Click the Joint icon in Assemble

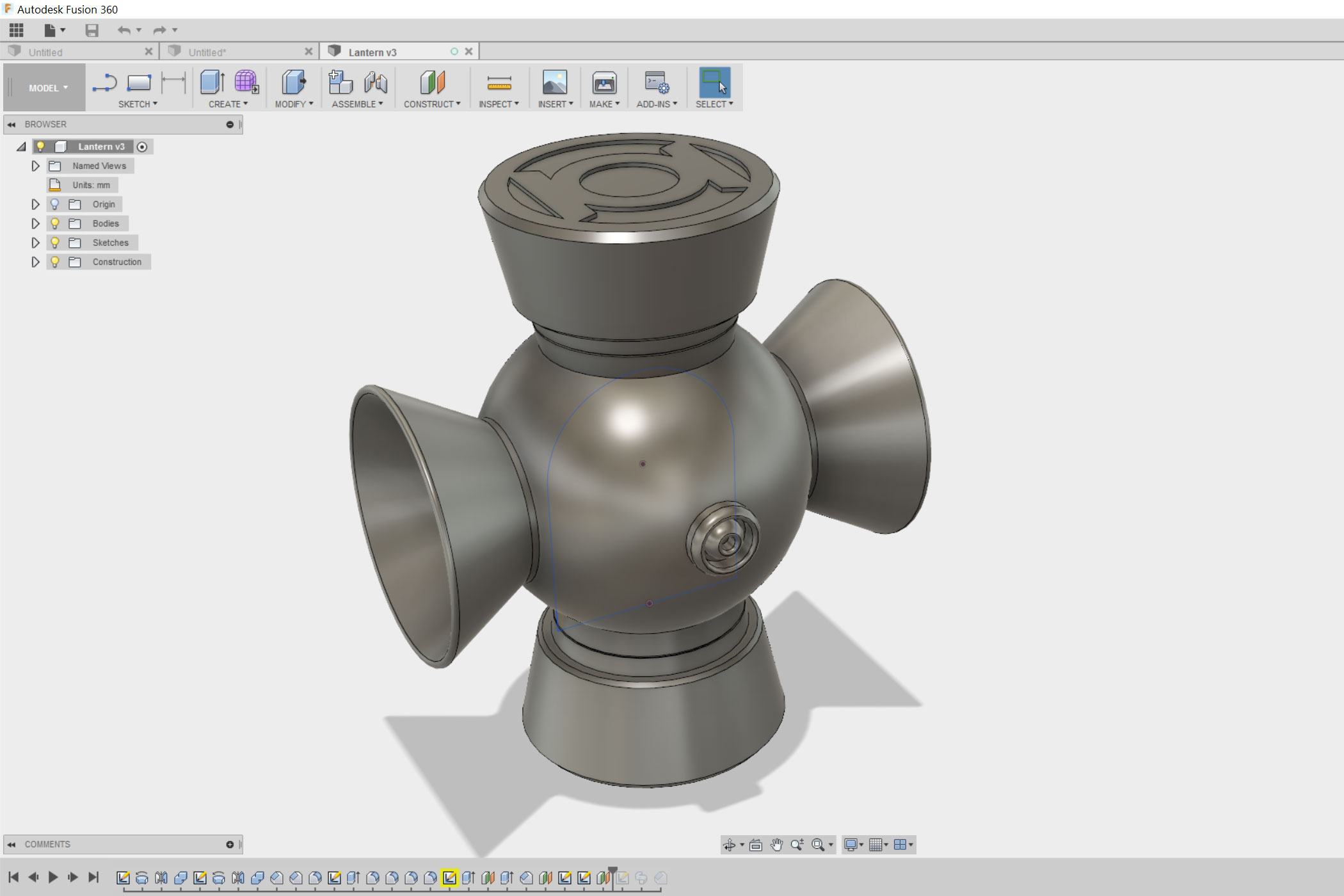(376, 83)
